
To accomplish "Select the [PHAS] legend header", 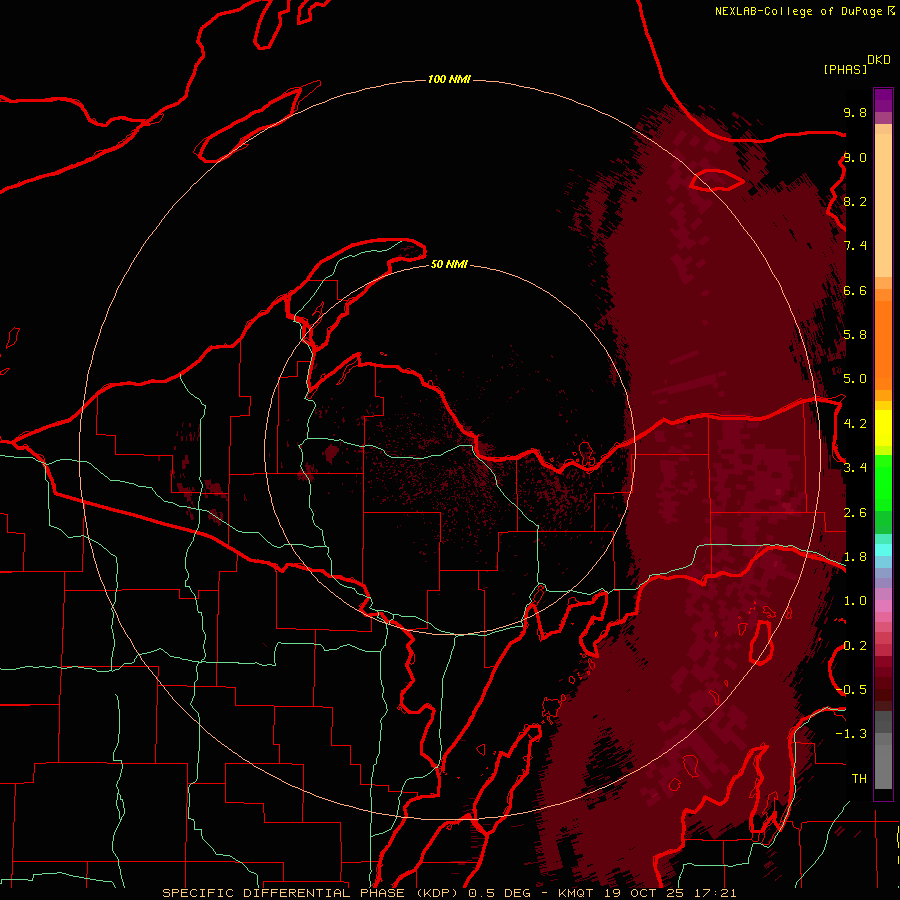I will pos(845,69).
